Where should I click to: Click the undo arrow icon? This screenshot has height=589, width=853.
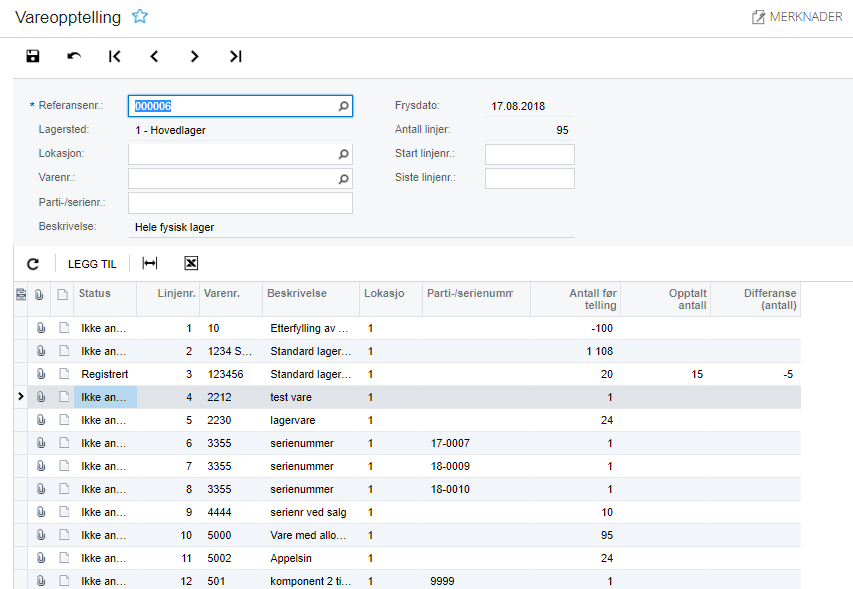[74, 56]
